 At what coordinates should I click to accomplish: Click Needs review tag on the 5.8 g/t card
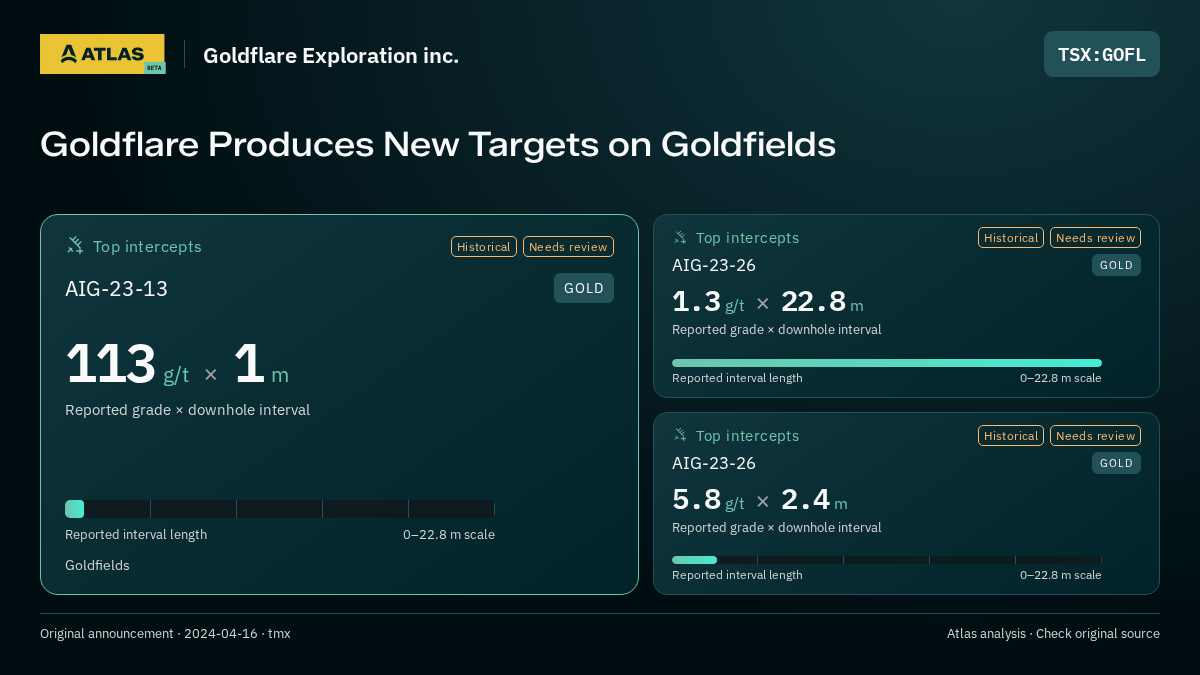coord(1095,436)
